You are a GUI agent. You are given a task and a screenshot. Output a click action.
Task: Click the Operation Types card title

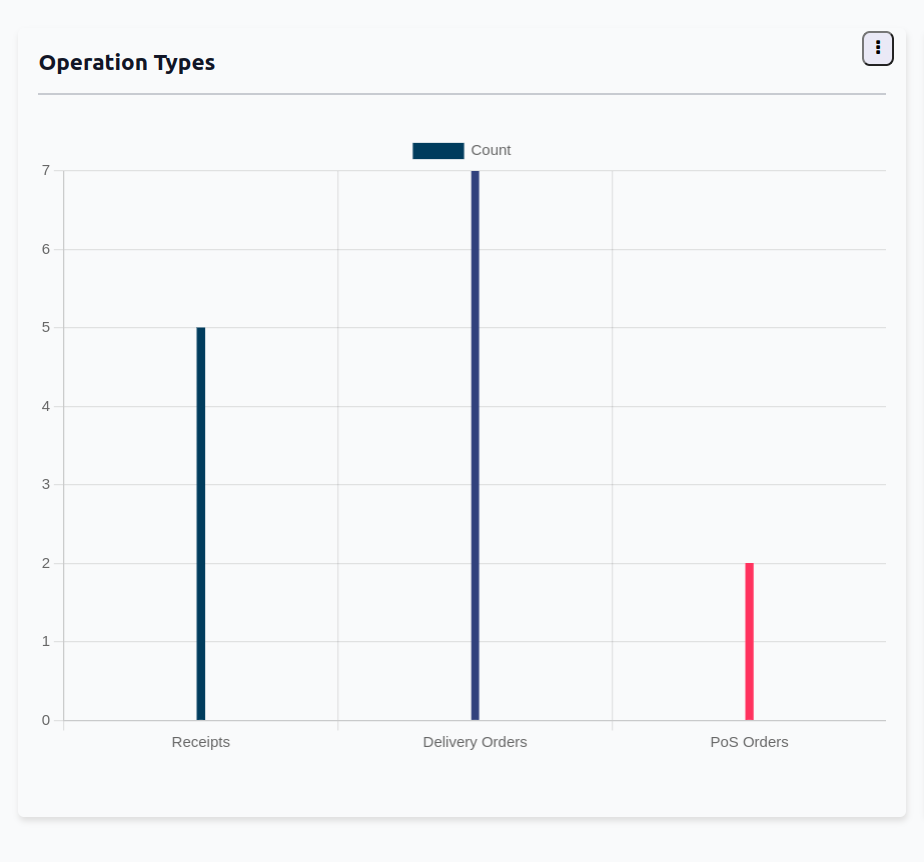point(127,62)
